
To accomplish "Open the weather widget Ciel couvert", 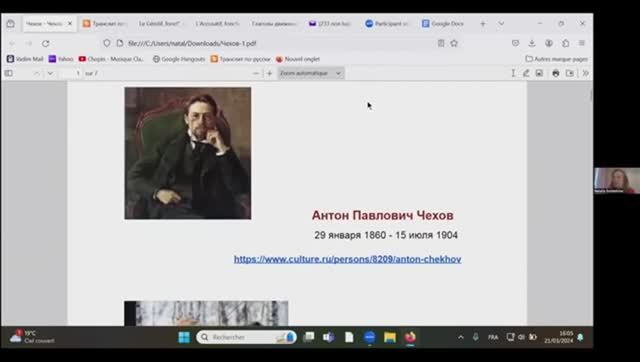I will [x=32, y=337].
